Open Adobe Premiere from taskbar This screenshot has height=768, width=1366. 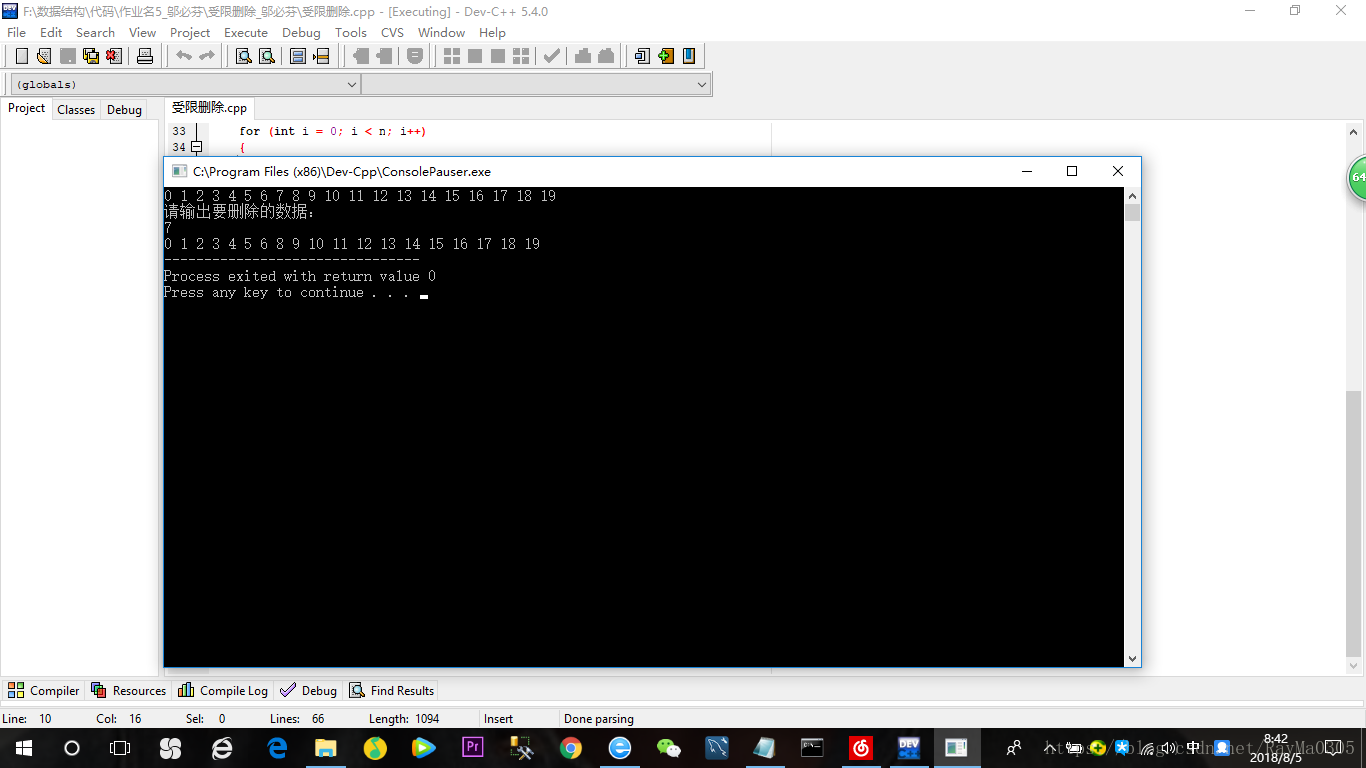pyautogui.click(x=473, y=747)
